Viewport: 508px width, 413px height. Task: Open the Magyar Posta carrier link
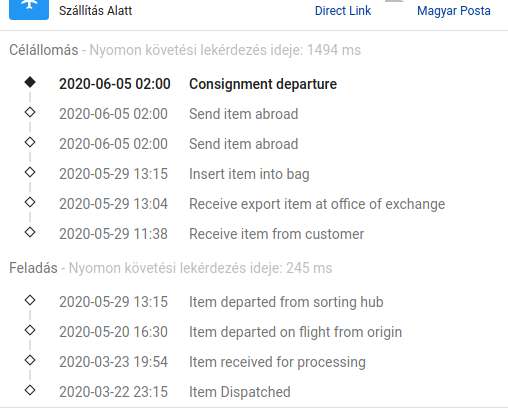coord(454,11)
